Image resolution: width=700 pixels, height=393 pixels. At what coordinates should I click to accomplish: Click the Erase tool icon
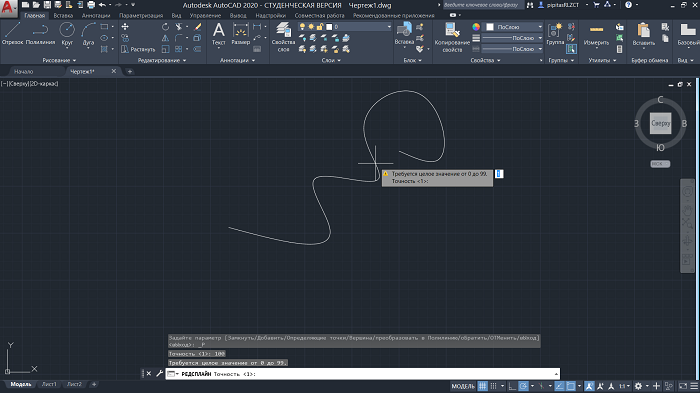pyautogui.click(x=198, y=27)
